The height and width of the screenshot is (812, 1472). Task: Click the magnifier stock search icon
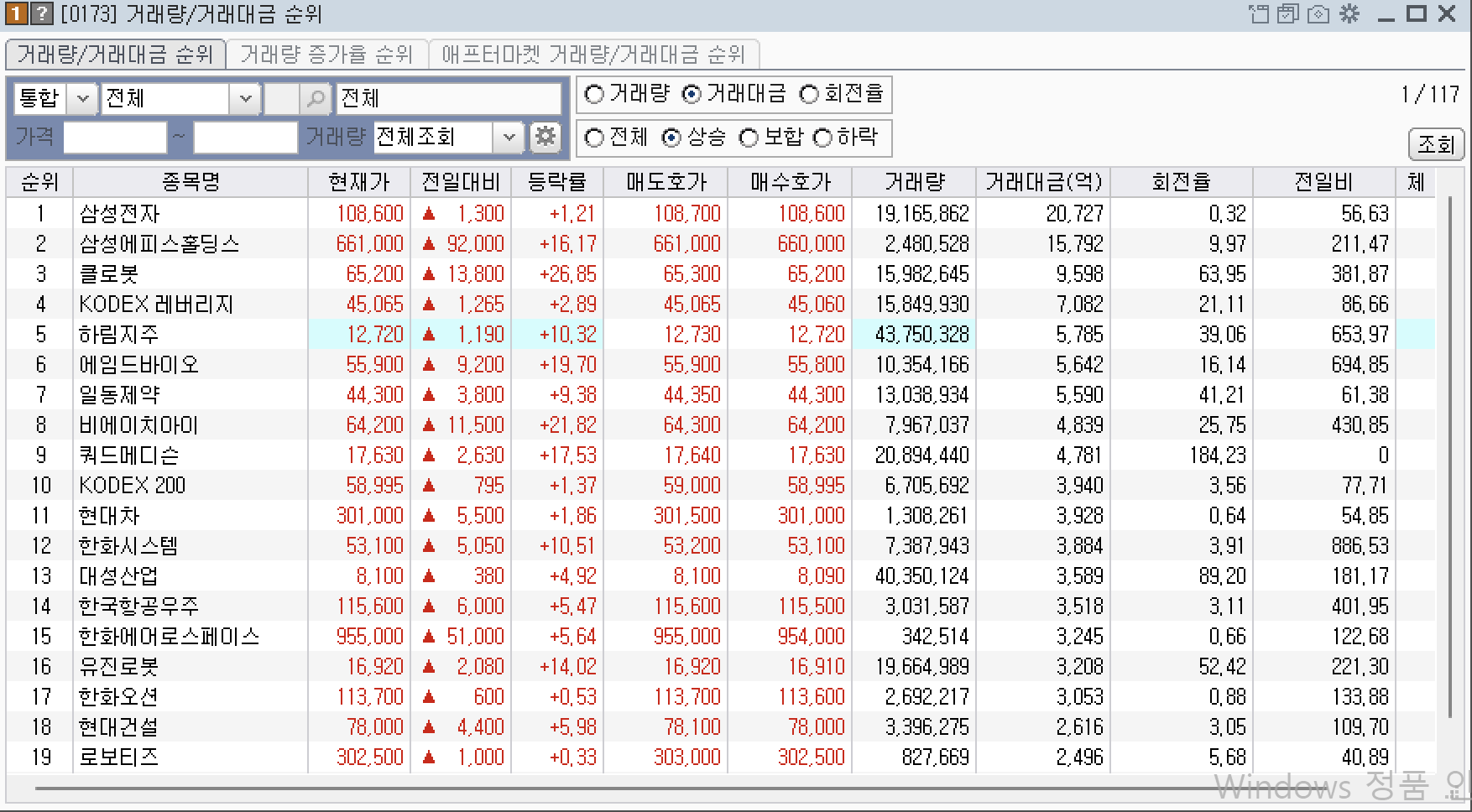tap(316, 99)
